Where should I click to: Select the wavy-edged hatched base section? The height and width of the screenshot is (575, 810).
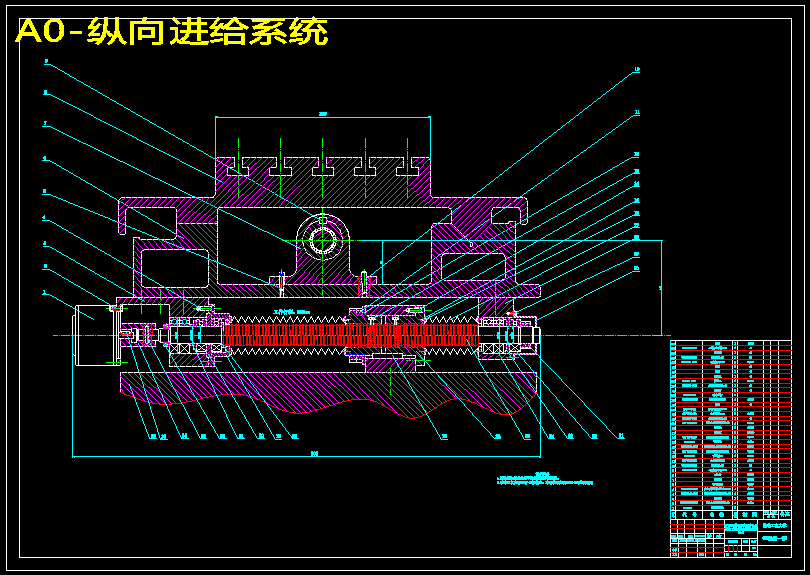tap(329, 394)
